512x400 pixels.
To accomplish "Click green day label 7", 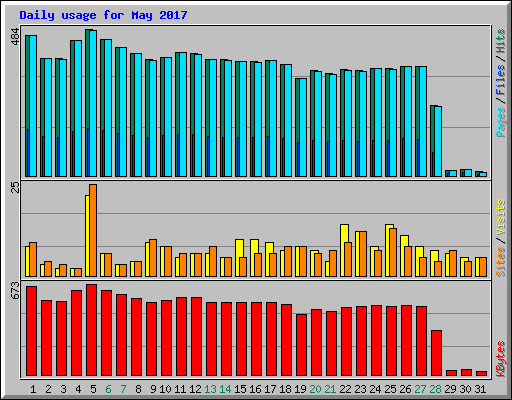I will [x=123, y=389].
